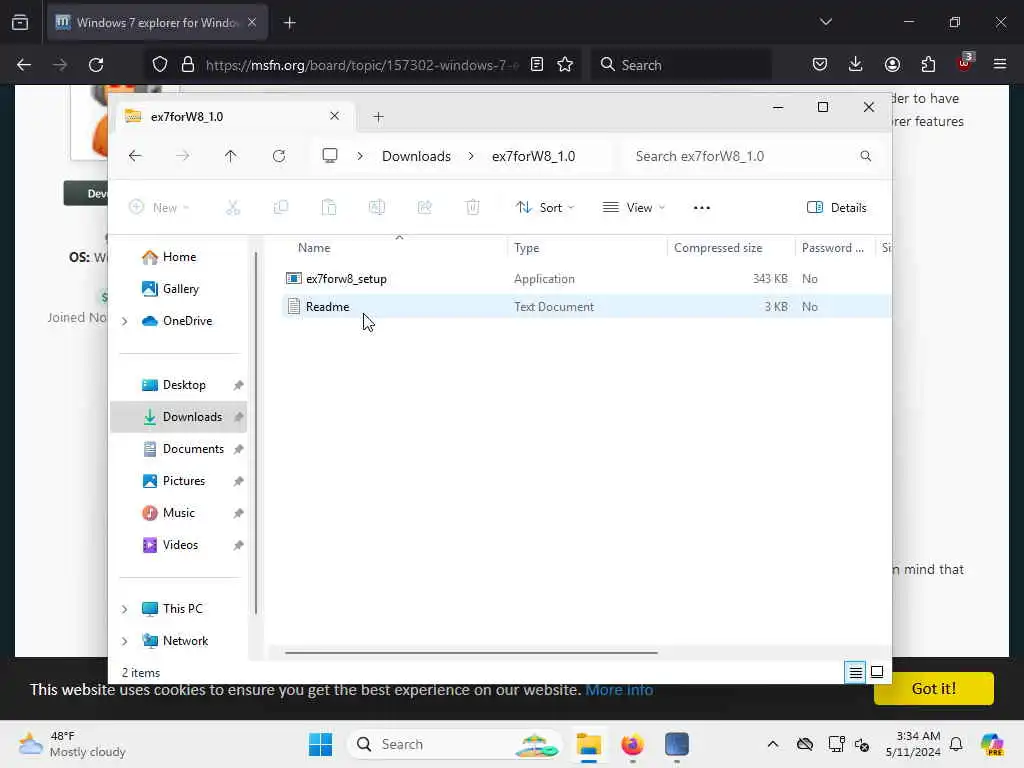Screen dimensions: 1024x768
Task: Click the Copy toolbar icon
Action: [281, 208]
